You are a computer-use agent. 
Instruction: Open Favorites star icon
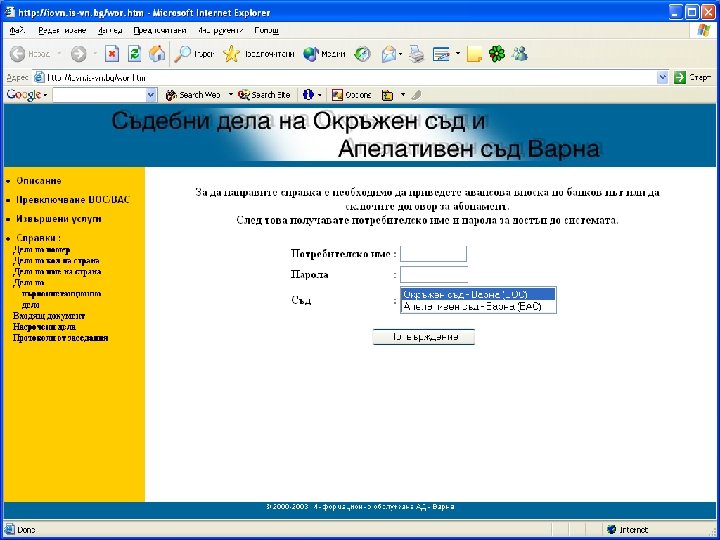pos(231,54)
